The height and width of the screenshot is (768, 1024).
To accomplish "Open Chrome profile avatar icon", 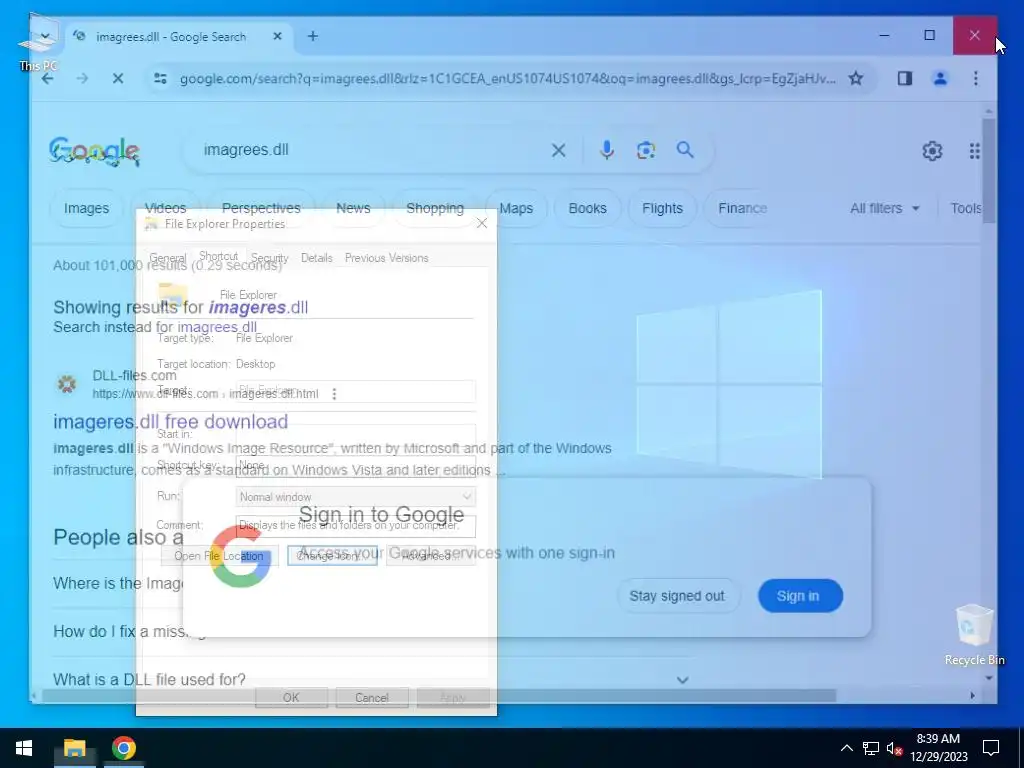I will click(x=940, y=79).
